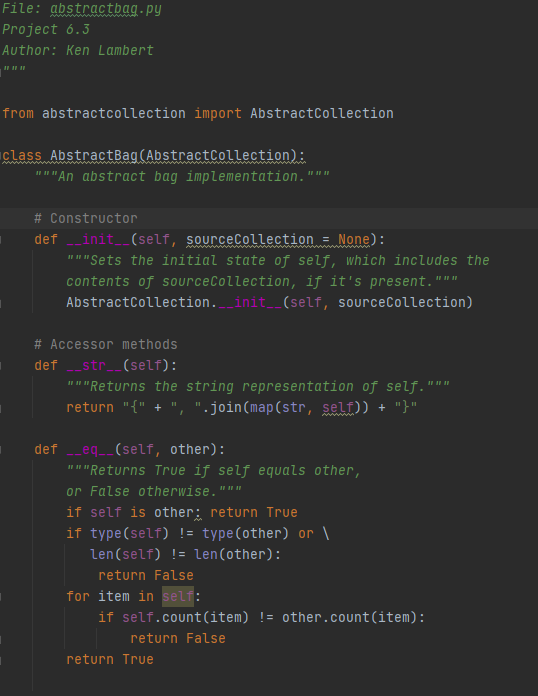Image resolution: width=538 pixels, height=696 pixels.
Task: Click the "__eq__" method name
Action: pyautogui.click(x=90, y=450)
